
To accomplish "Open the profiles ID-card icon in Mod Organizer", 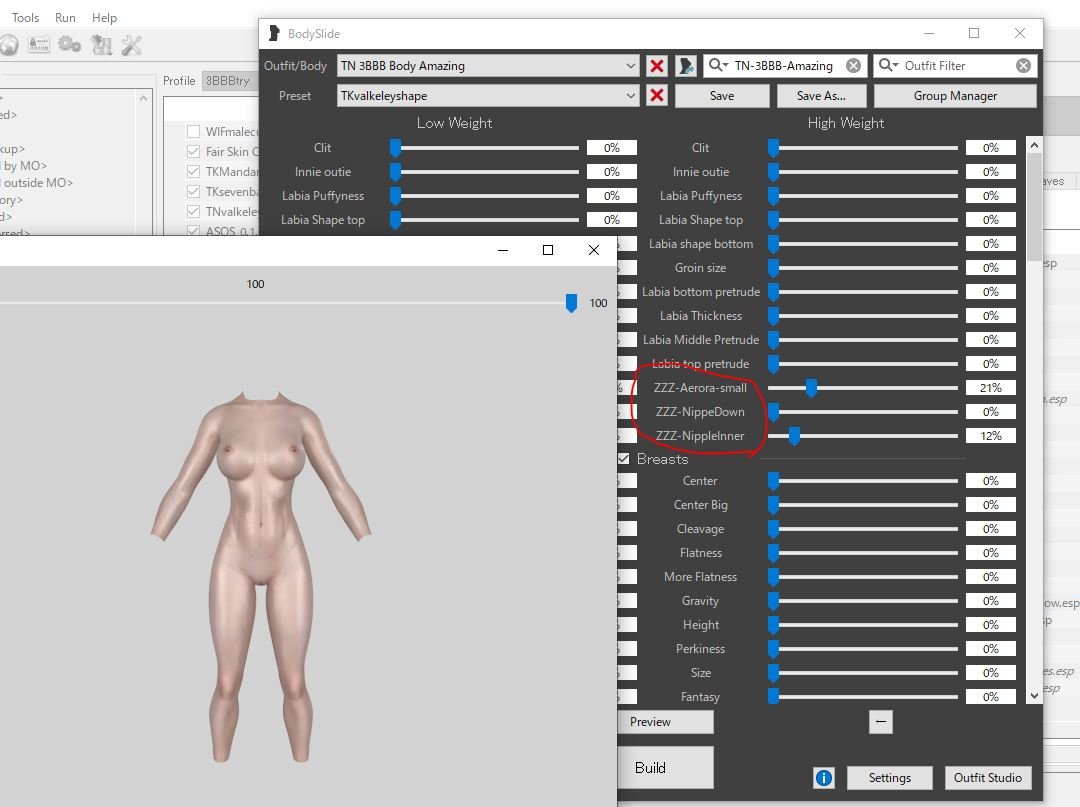I will point(39,45).
